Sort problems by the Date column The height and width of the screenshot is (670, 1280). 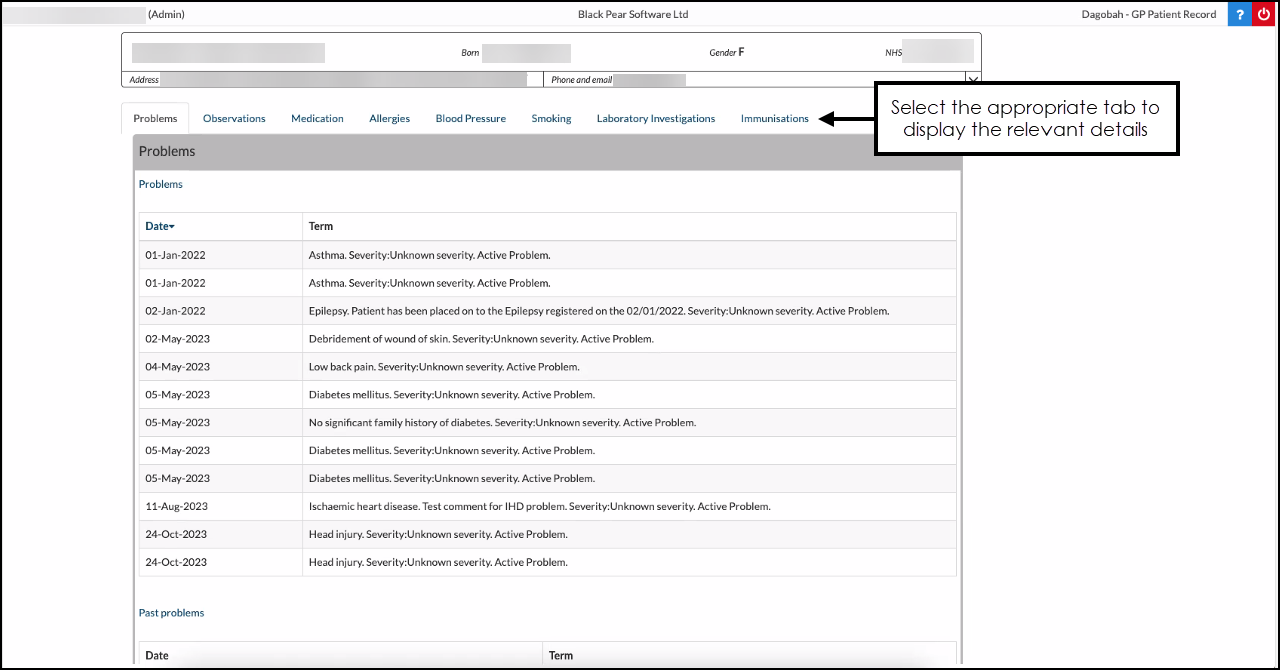(160, 226)
